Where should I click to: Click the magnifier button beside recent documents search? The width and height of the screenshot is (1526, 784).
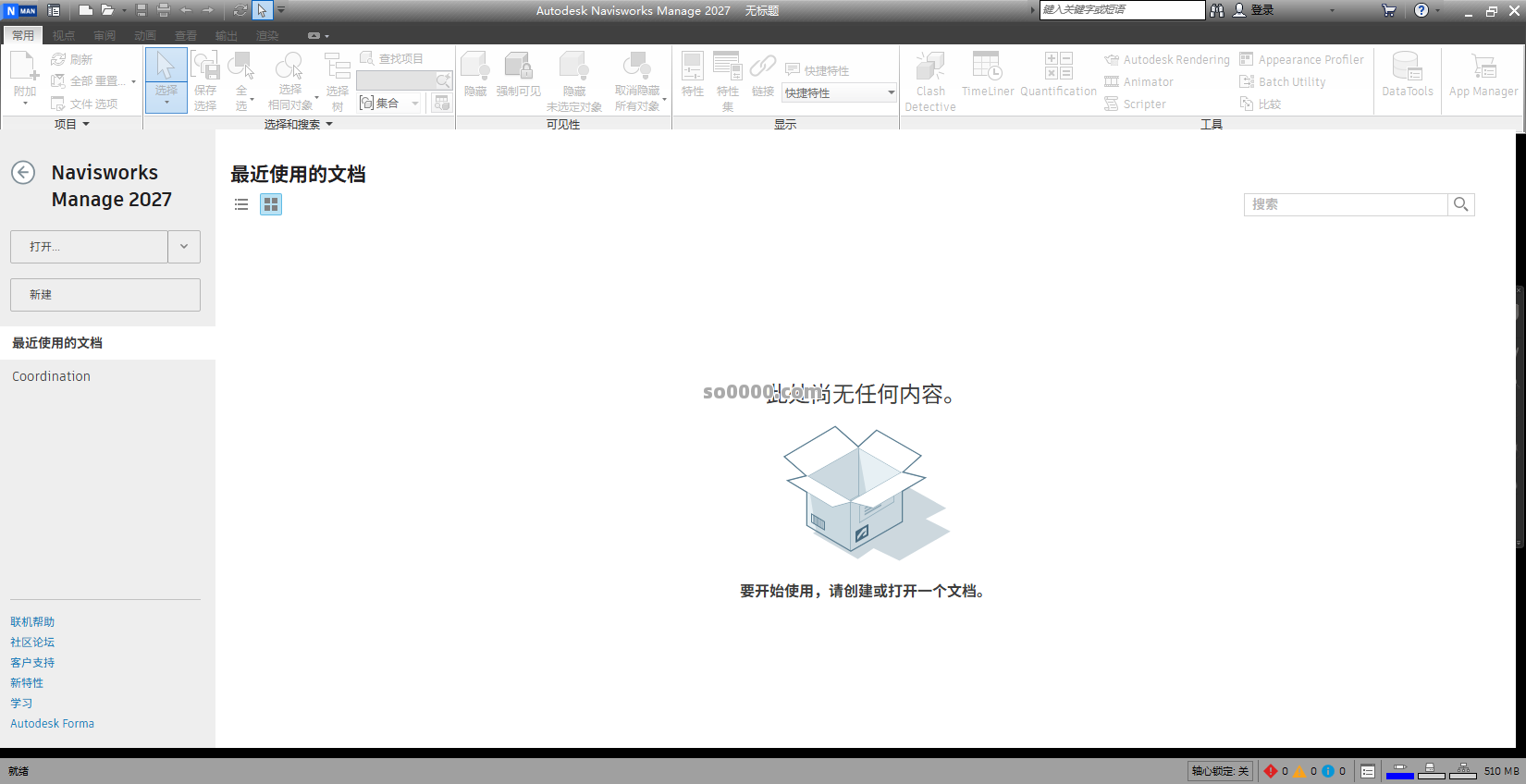click(1461, 204)
